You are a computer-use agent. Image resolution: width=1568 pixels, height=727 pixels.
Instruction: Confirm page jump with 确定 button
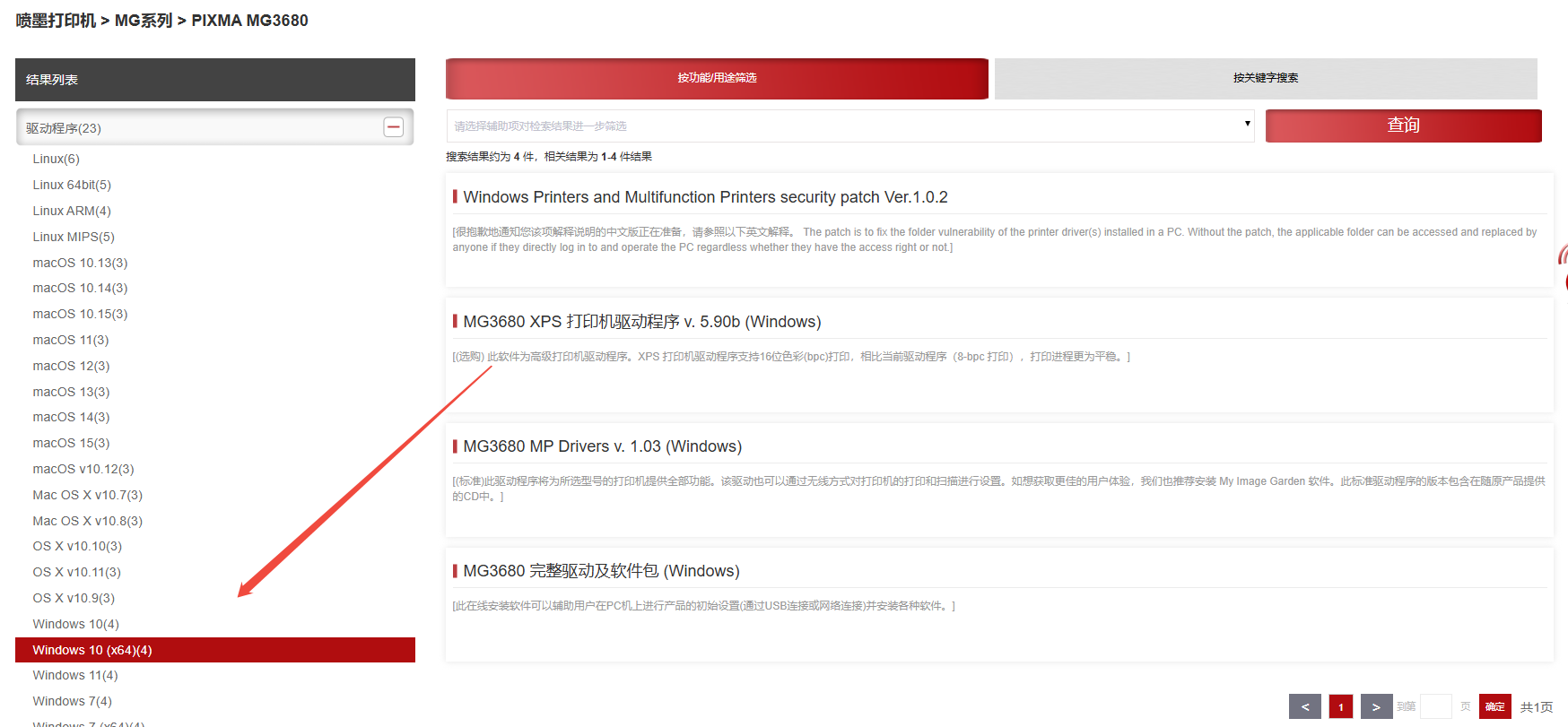(1495, 706)
